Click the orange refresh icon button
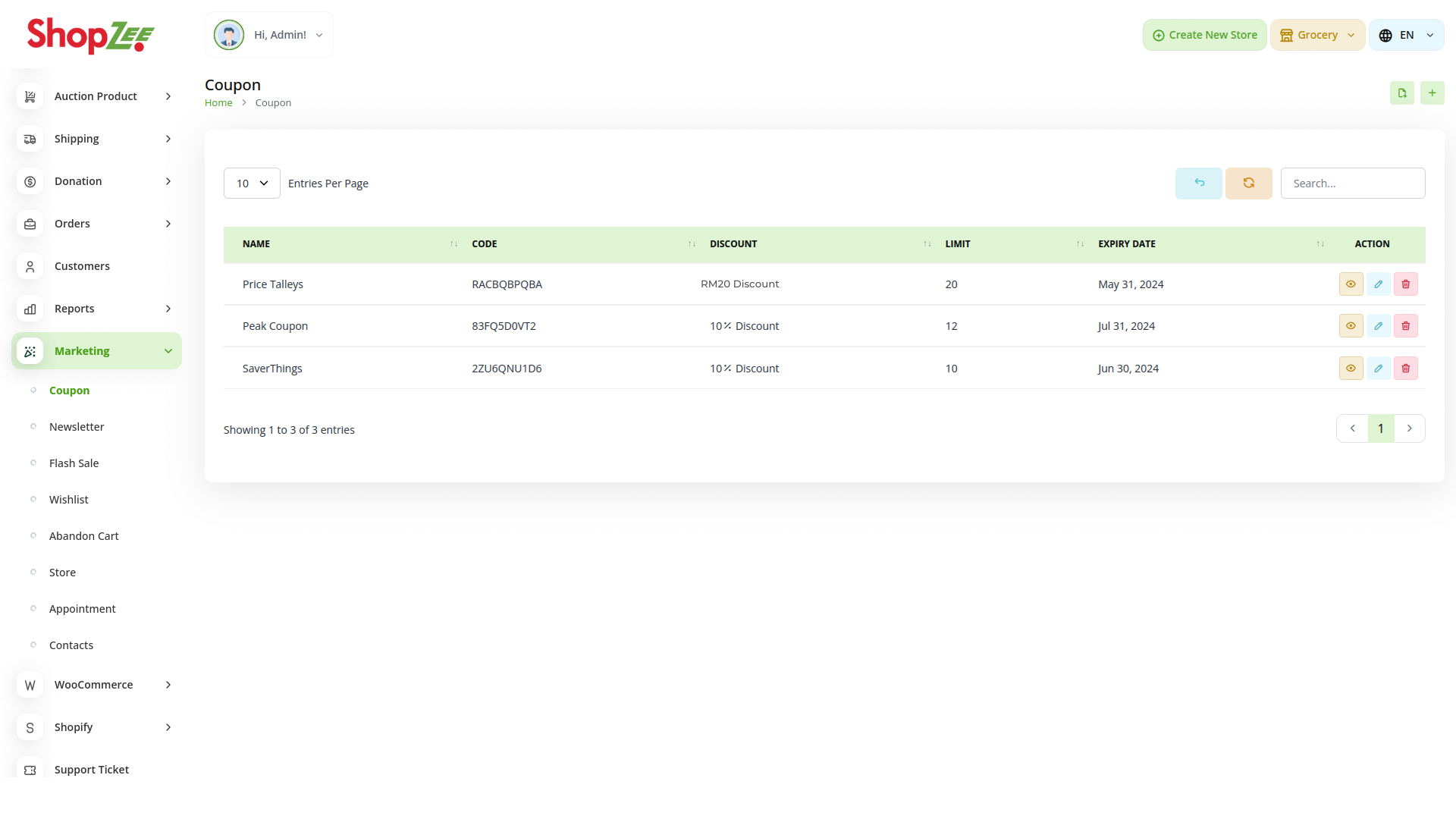The height and width of the screenshot is (819, 1456). coord(1248,184)
